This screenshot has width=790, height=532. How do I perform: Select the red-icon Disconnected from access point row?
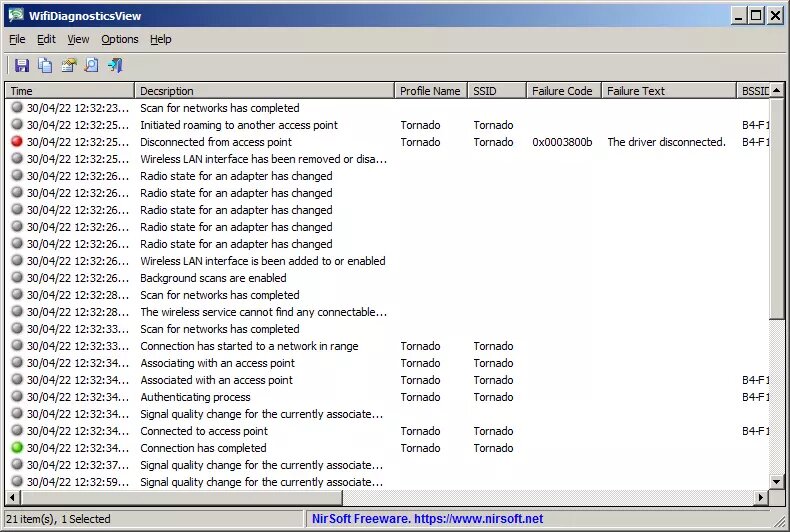tap(215, 142)
